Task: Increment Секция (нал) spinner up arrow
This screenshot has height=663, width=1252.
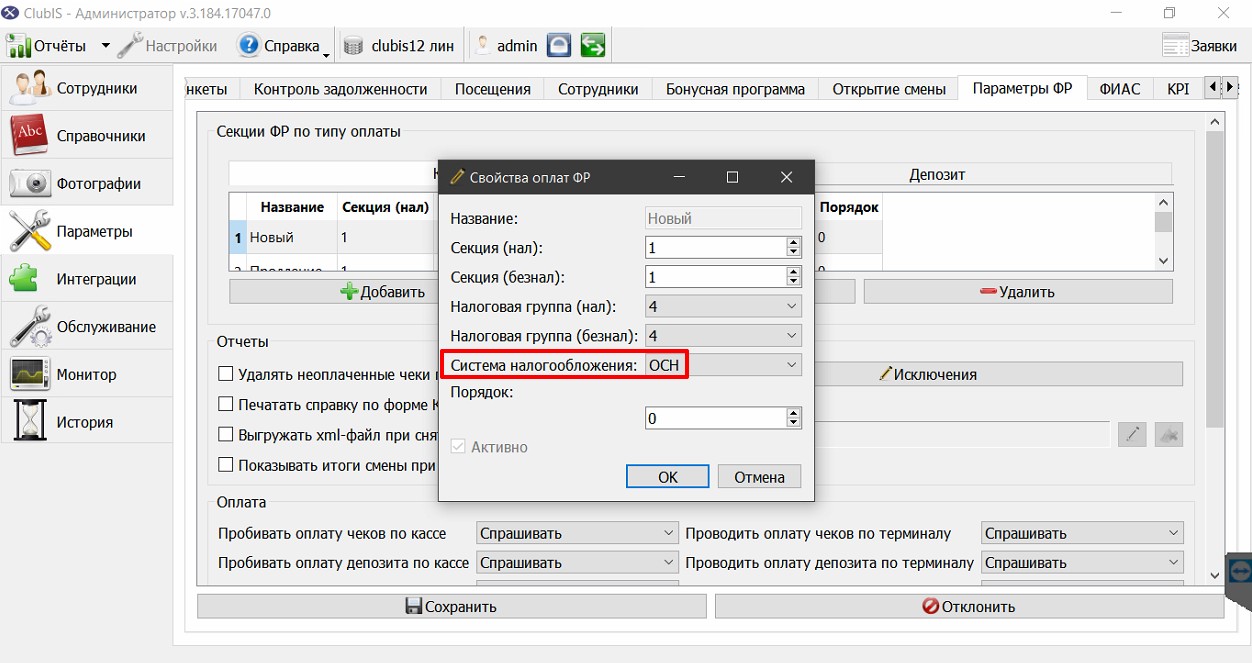Action: point(794,242)
